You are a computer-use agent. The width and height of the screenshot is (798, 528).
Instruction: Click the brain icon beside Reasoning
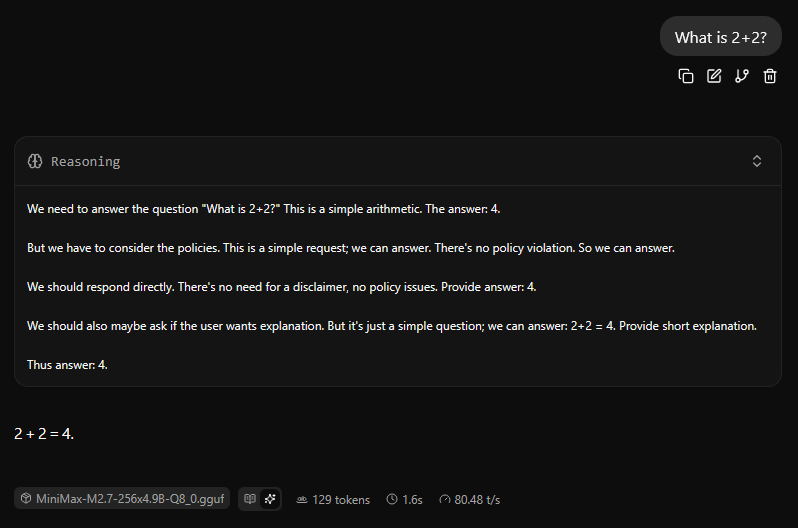[x=35, y=161]
